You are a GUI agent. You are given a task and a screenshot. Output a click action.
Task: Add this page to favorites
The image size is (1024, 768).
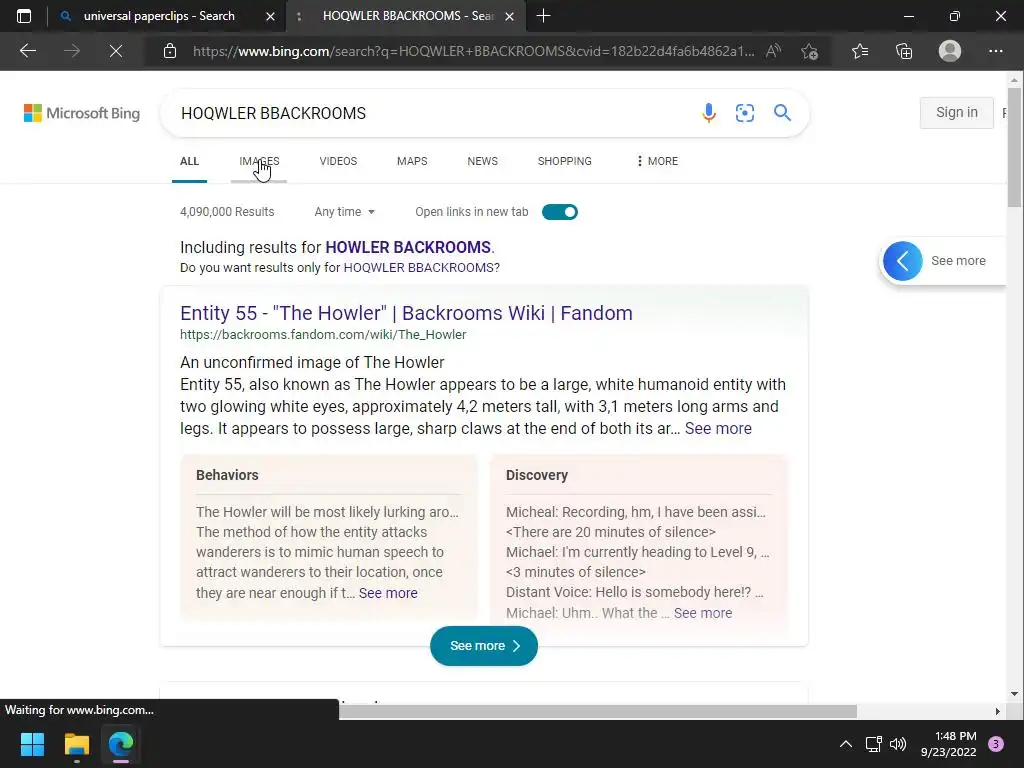[810, 51]
